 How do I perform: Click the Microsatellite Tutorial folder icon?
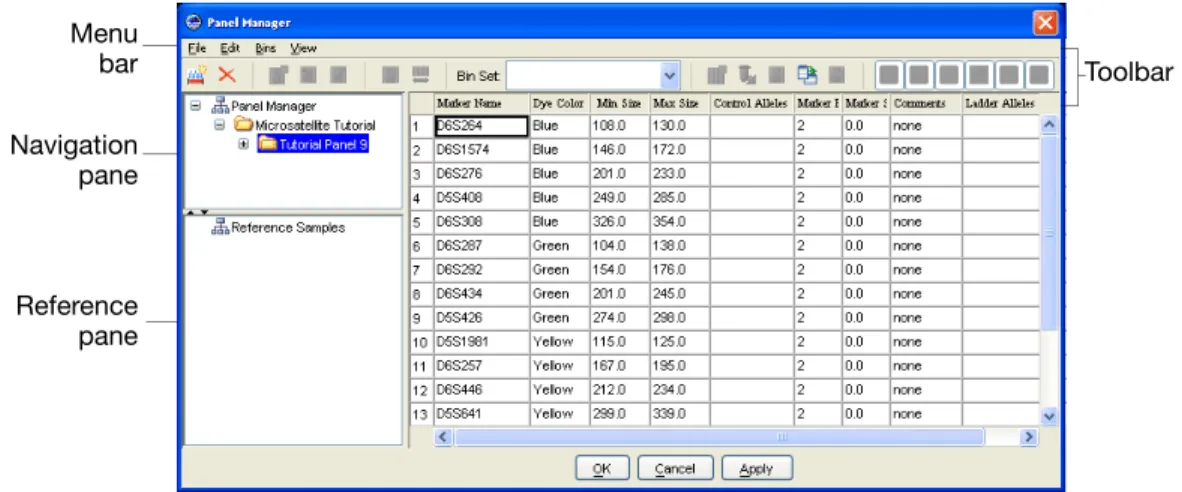(x=244, y=125)
